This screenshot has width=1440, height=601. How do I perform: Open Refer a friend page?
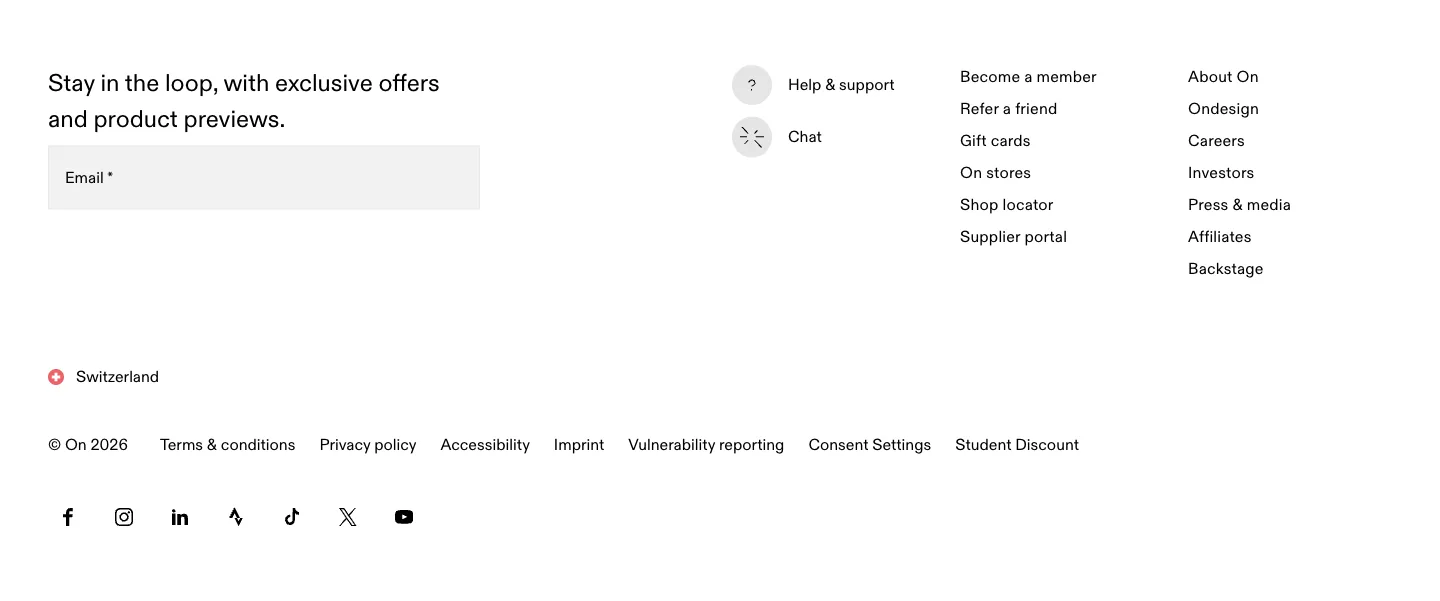pos(1008,109)
